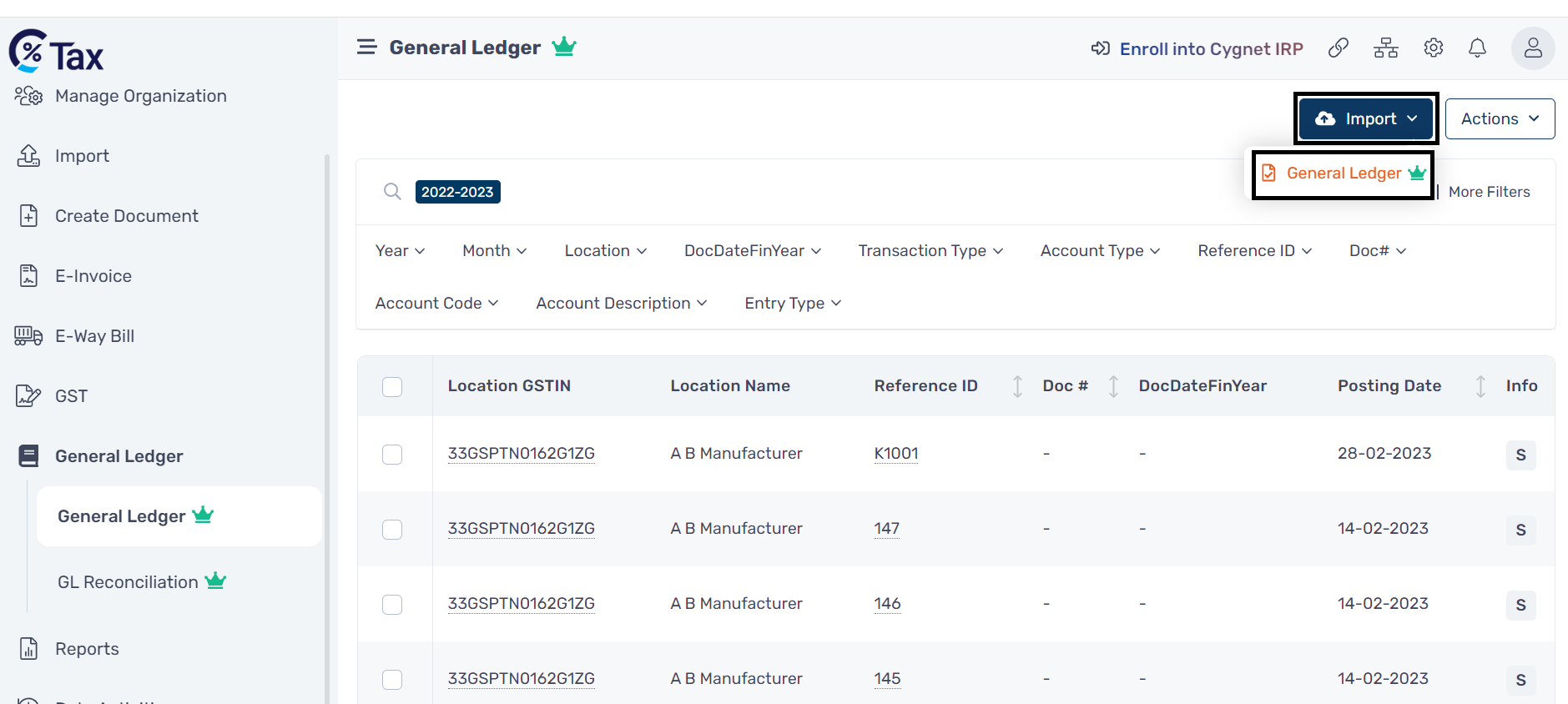Image resolution: width=1568 pixels, height=704 pixels.
Task: Click the enroll arrow icon beside Cygnet IRP
Action: [x=1101, y=48]
